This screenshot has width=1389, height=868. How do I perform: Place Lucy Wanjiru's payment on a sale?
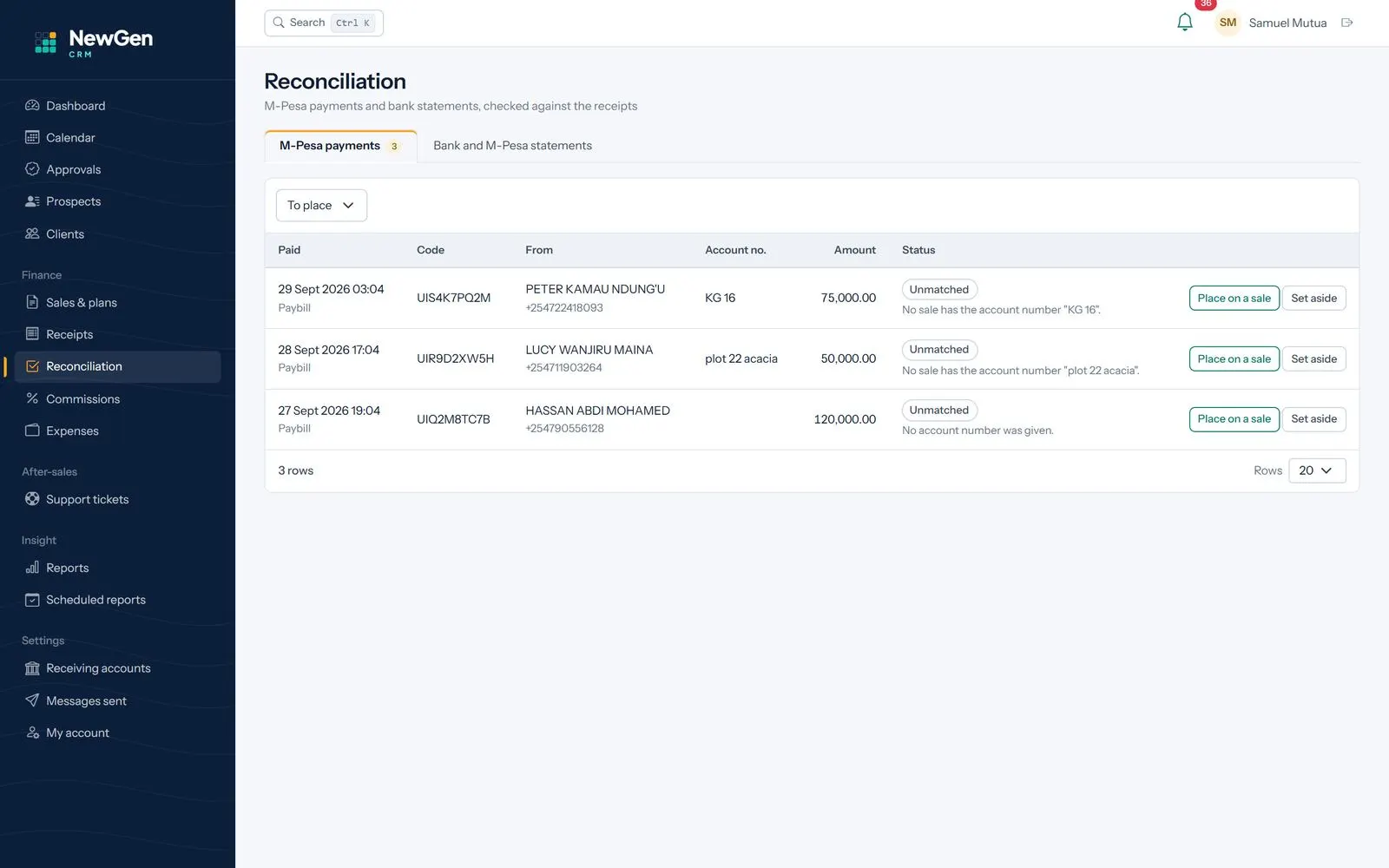1234,358
